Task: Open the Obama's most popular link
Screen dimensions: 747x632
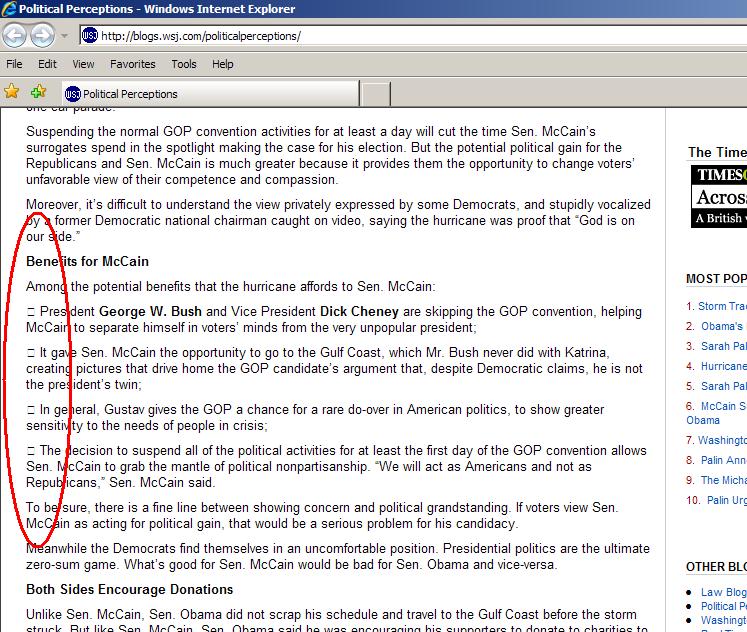Action: [724, 326]
